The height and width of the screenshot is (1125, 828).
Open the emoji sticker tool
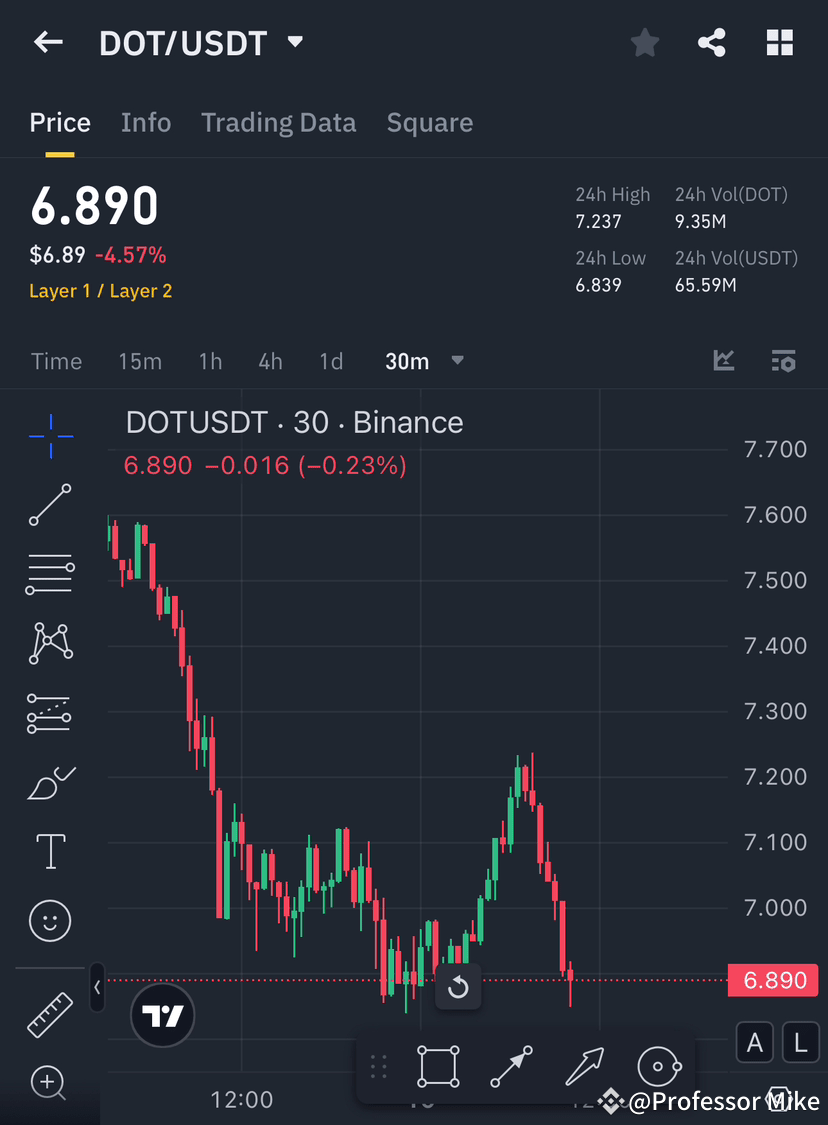click(50, 920)
